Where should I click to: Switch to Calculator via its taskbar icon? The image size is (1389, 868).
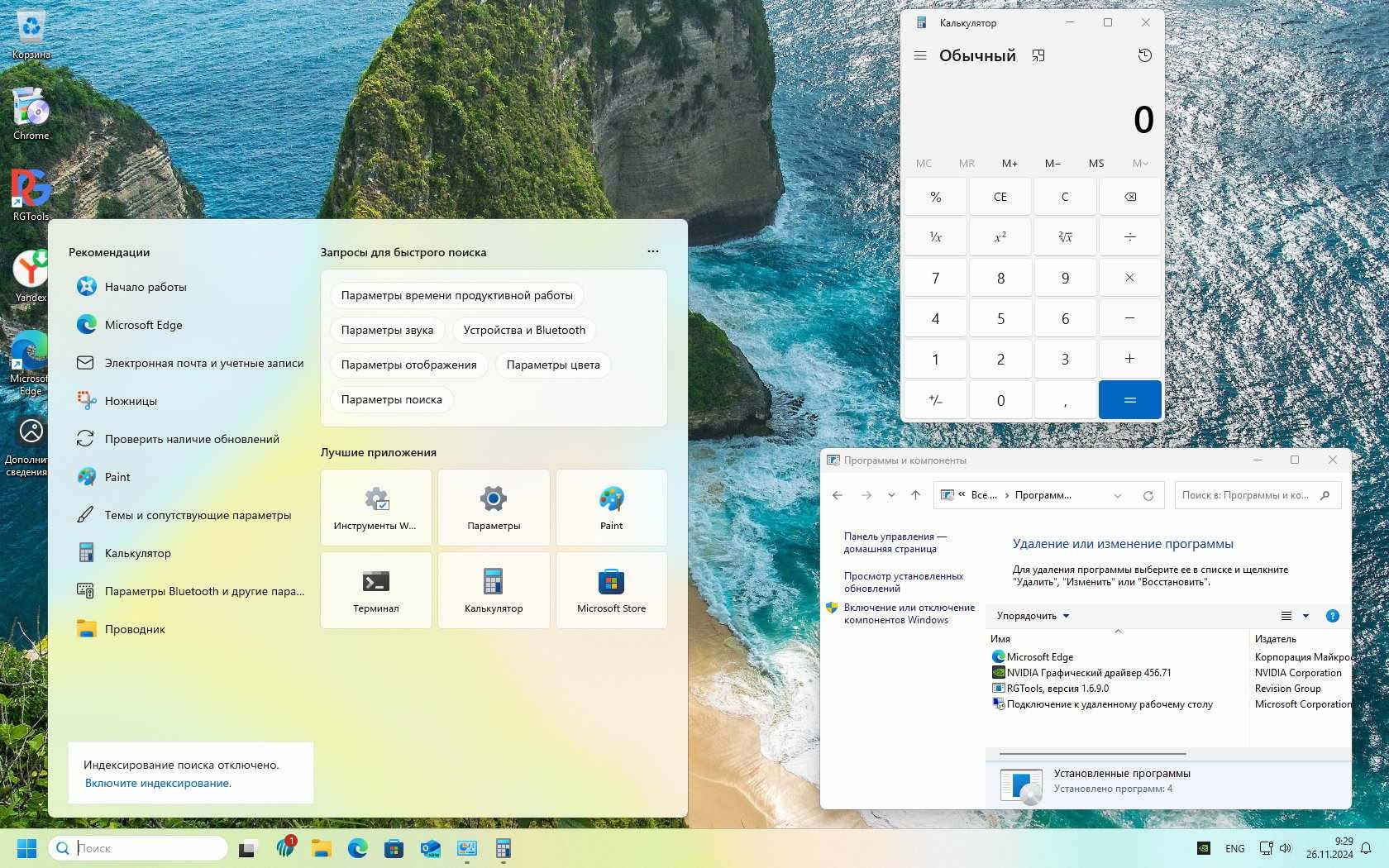[503, 848]
